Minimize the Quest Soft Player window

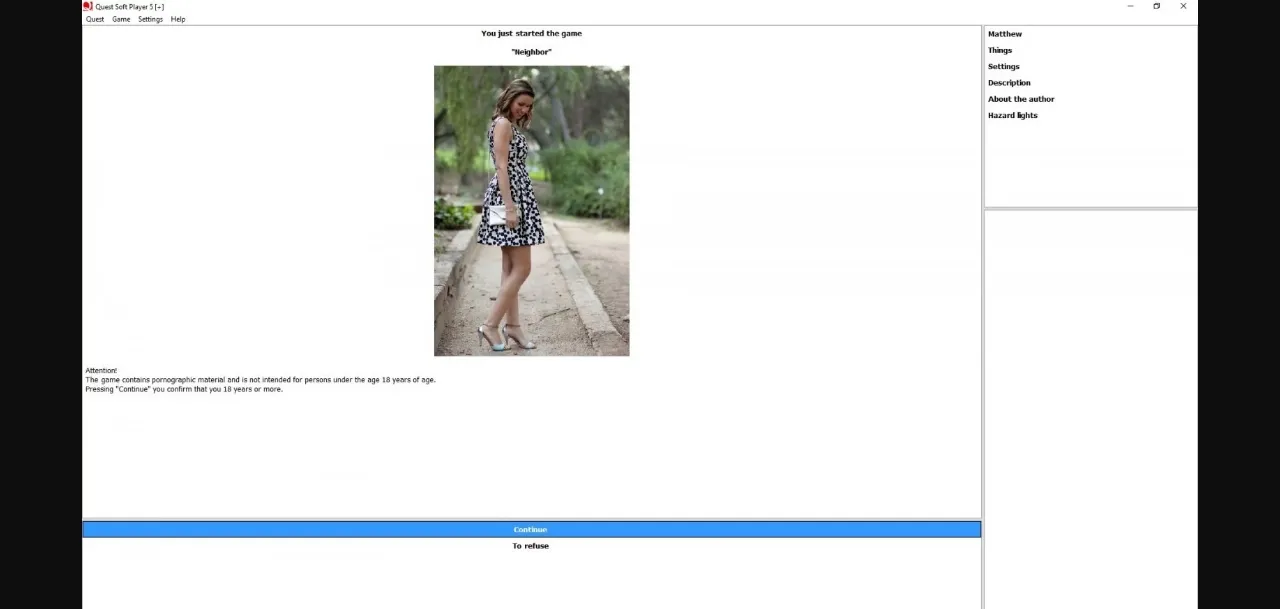[x=1130, y=6]
